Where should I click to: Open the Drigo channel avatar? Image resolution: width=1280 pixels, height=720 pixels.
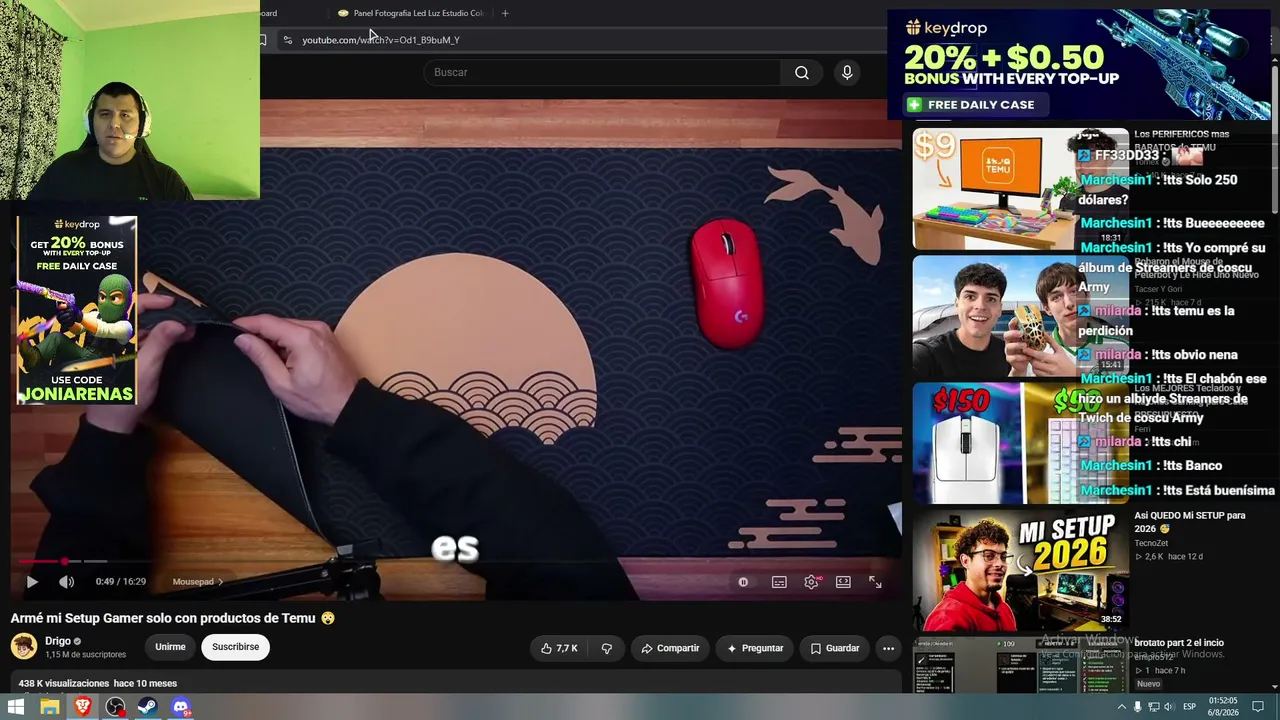(24, 646)
